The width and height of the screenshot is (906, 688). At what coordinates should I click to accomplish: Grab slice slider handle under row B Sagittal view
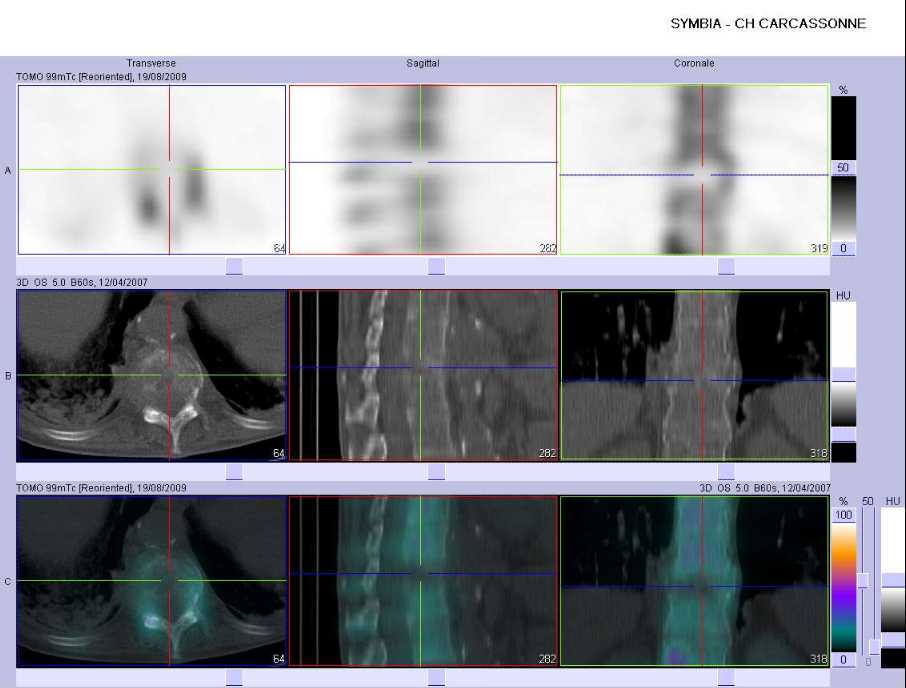point(437,472)
